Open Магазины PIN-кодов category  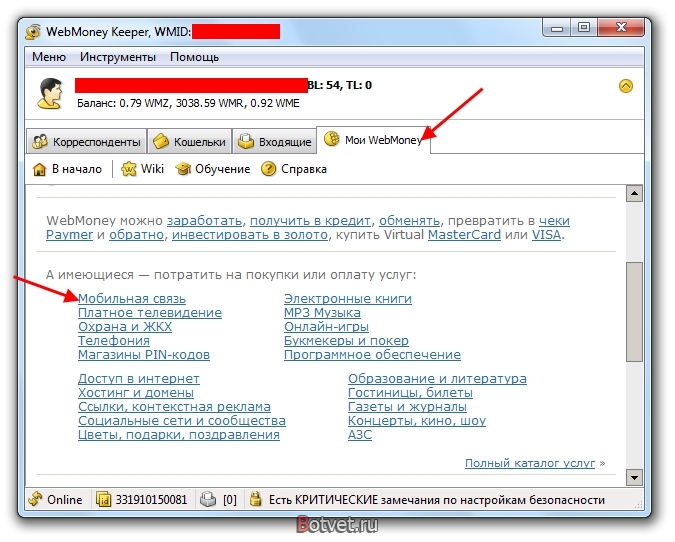coord(144,355)
